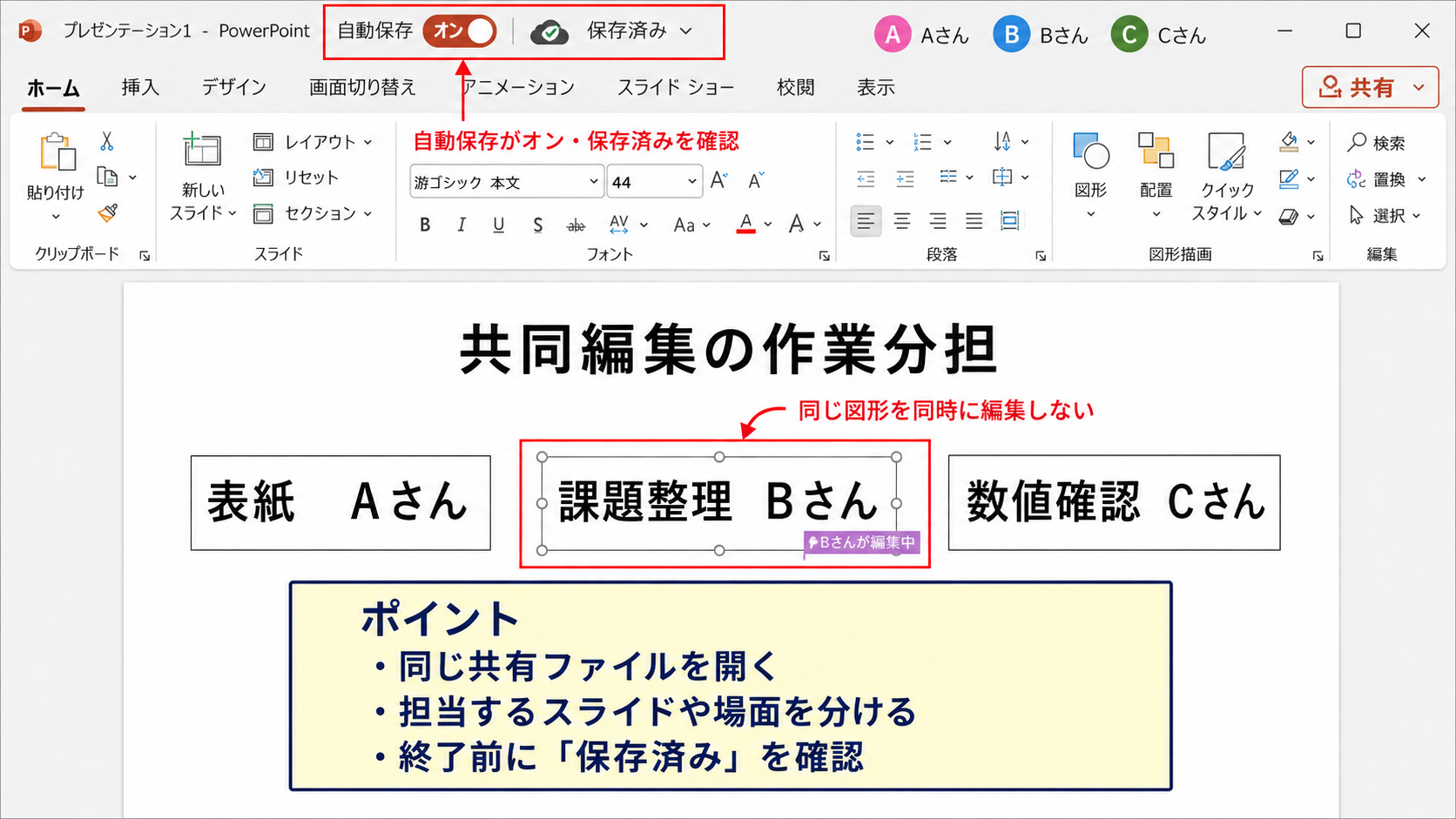Viewport: 1456px width, 819px height.
Task: Open the 選択 select menu
Action: click(1384, 215)
